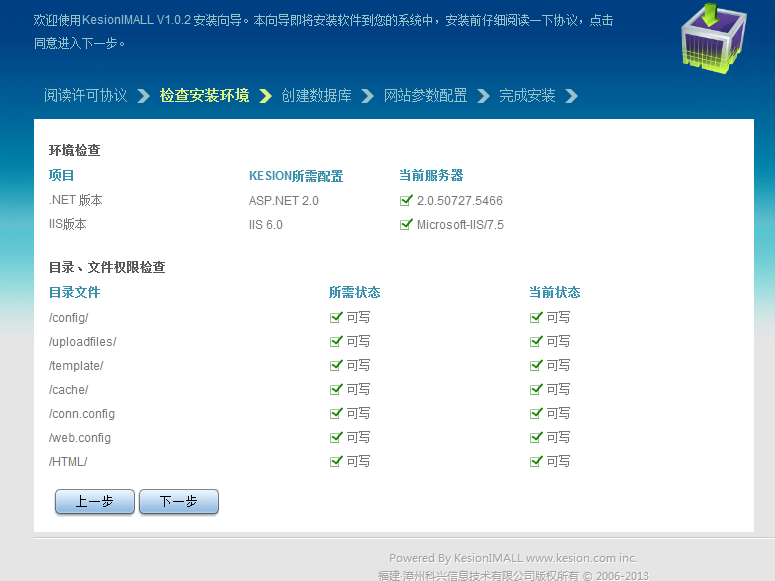Click current-status check icon for /uploadfiles/
The image size is (775, 581).
[536, 341]
